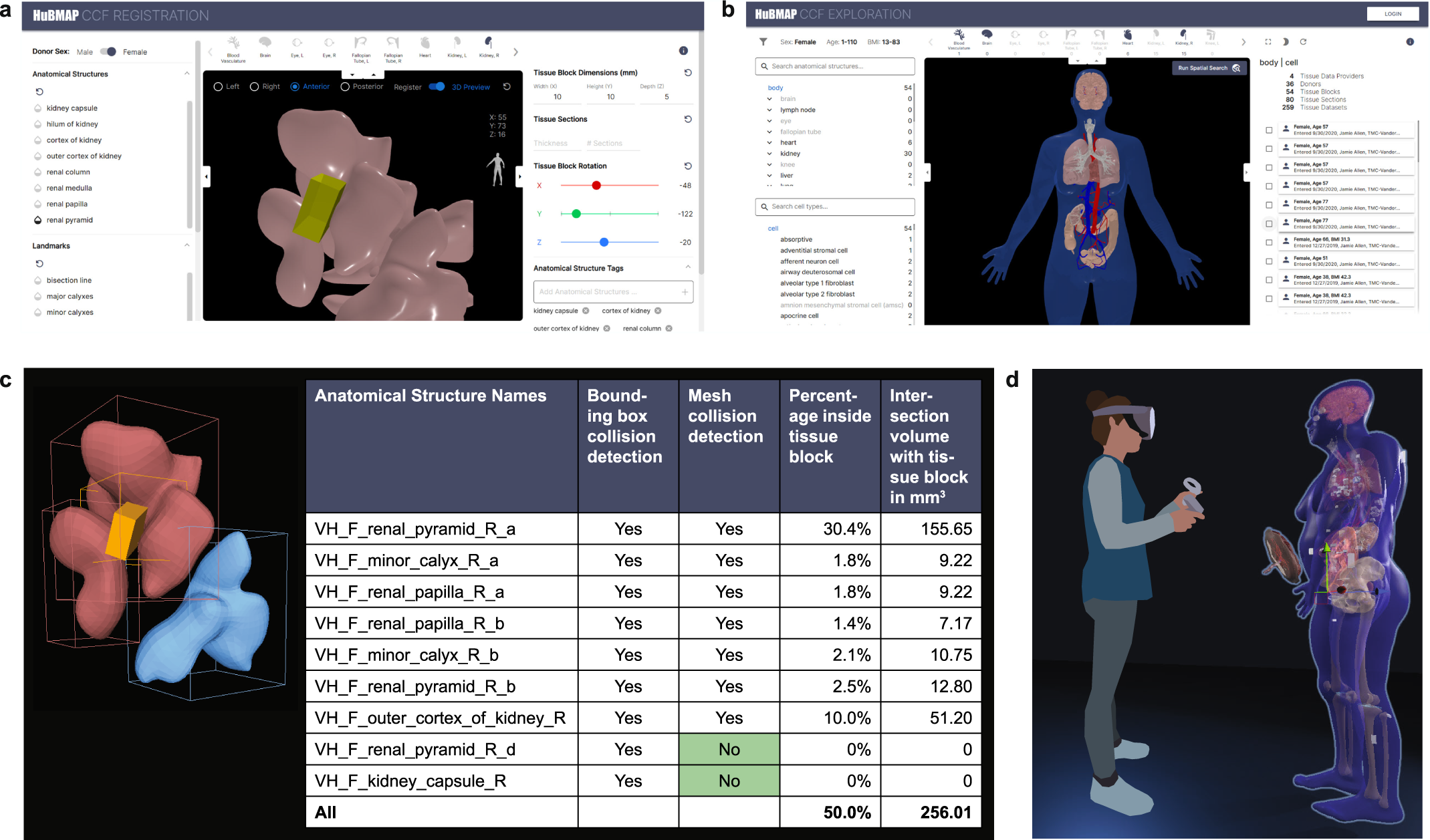Check the first Female, Age 57 donor
The image size is (1430, 840).
pyautogui.click(x=1269, y=130)
